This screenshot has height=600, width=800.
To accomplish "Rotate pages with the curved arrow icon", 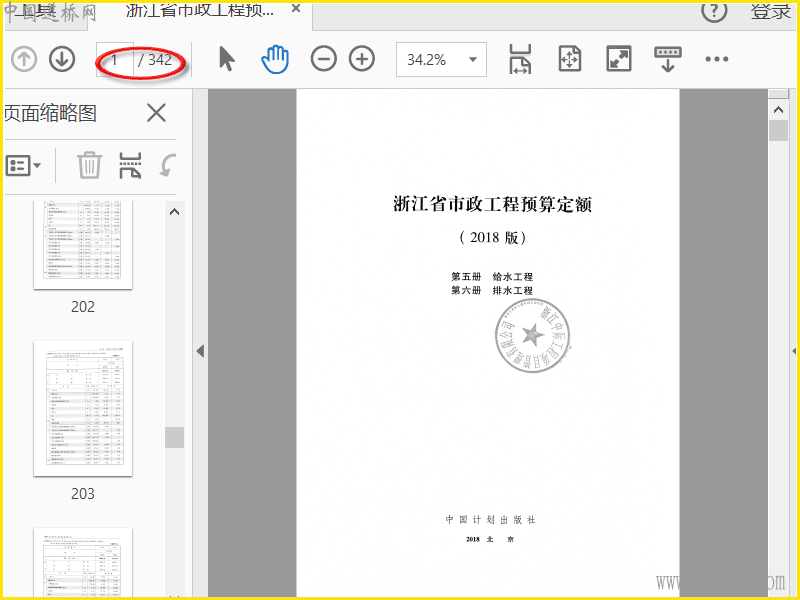I will pyautogui.click(x=167, y=165).
